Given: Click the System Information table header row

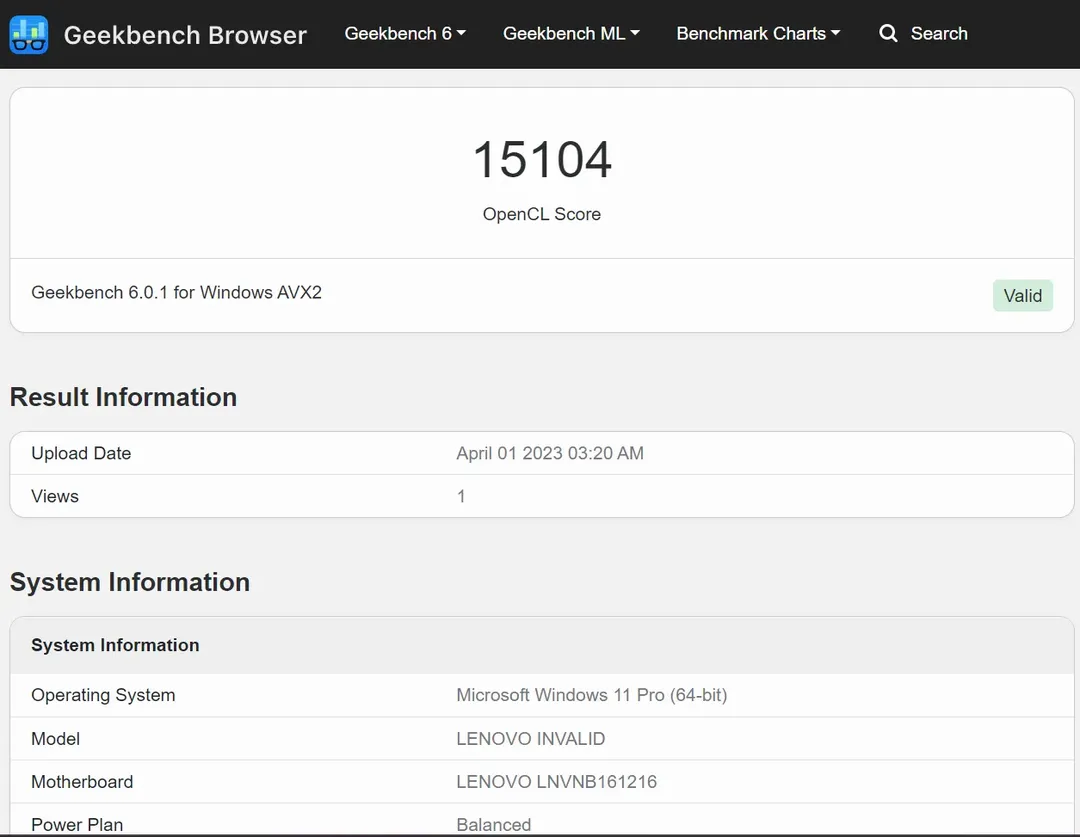Looking at the screenshot, I should coord(115,645).
